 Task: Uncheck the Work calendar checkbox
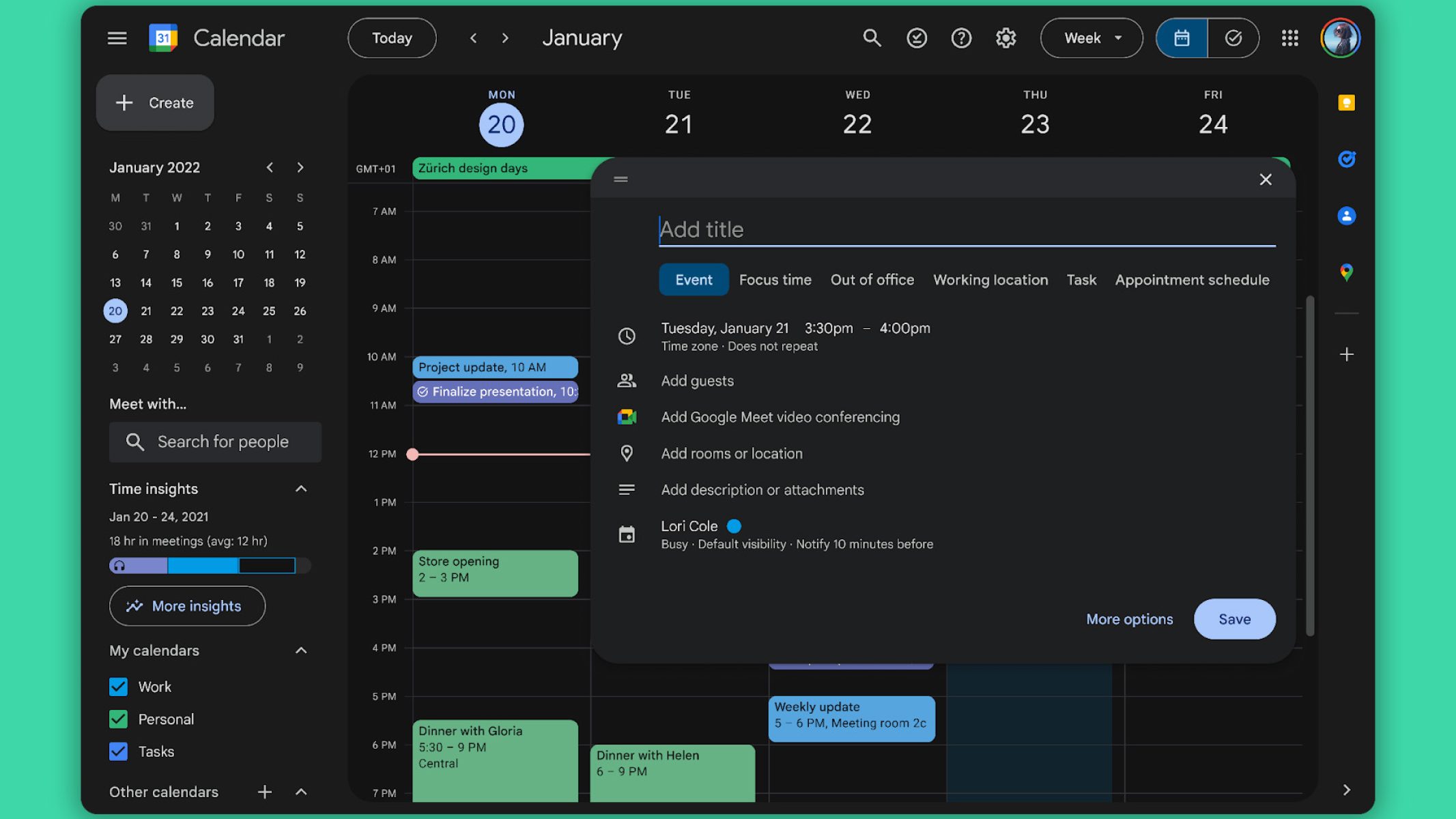(x=119, y=687)
